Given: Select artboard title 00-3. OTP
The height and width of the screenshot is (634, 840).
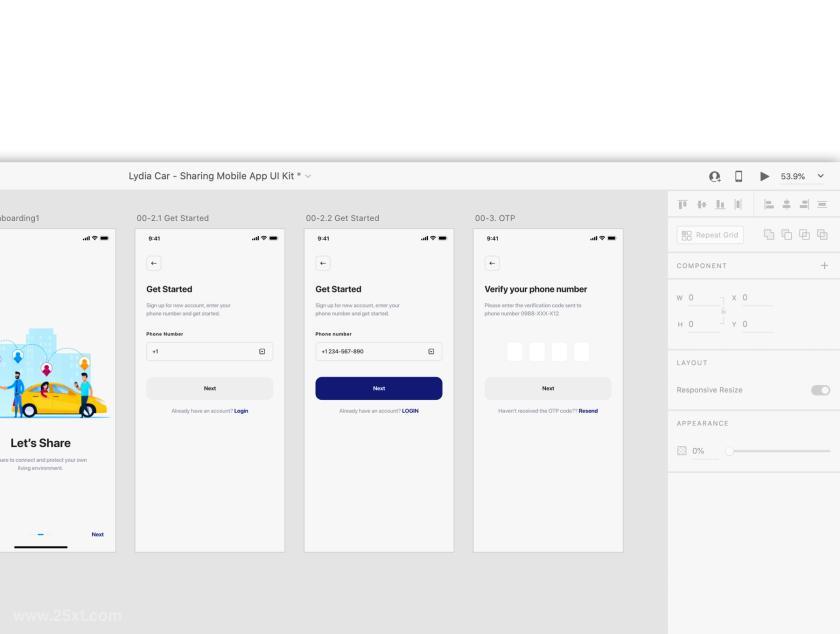Looking at the screenshot, I should tap(495, 218).
